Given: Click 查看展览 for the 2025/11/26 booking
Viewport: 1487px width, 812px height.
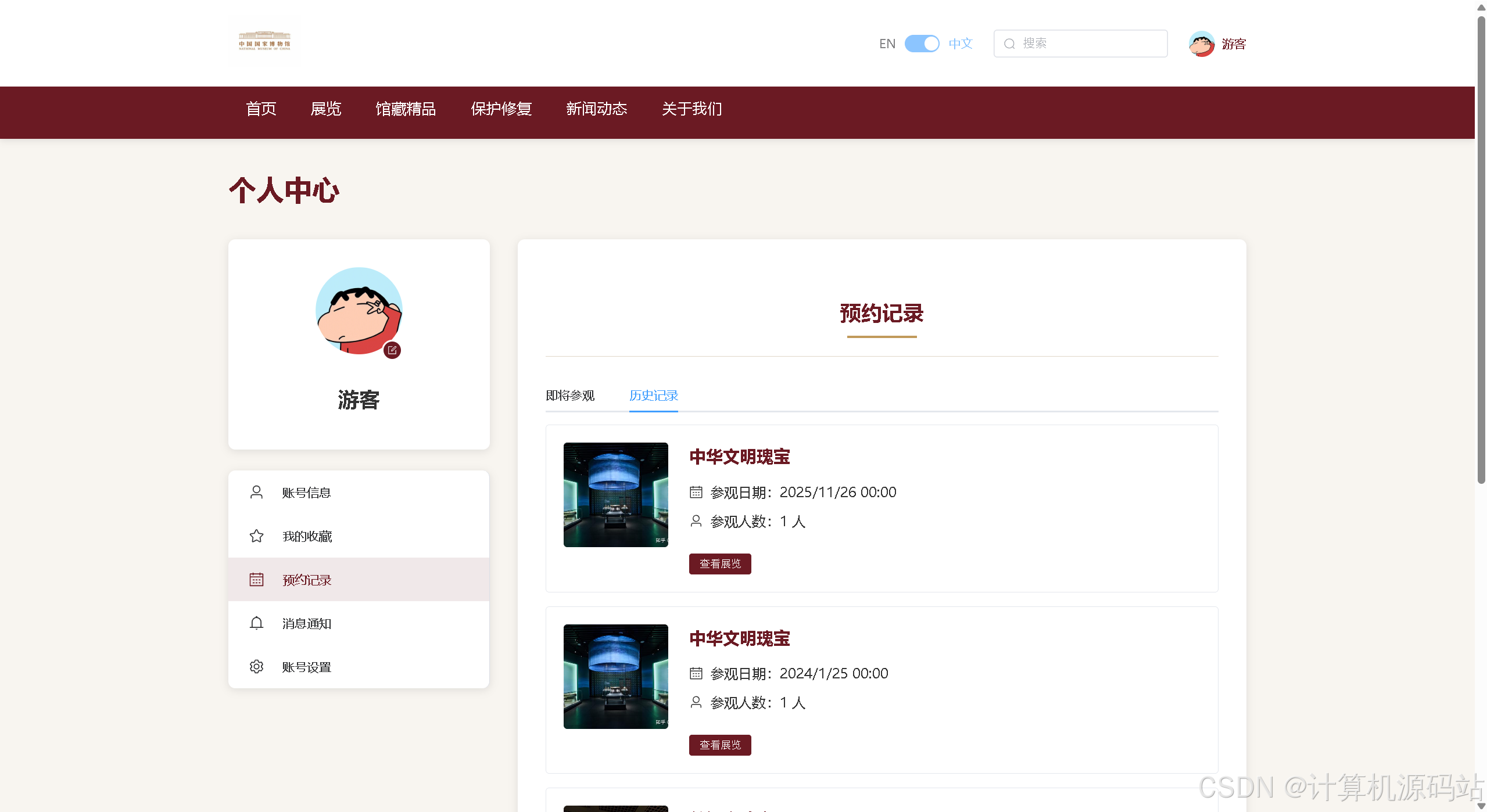Looking at the screenshot, I should coord(719,563).
